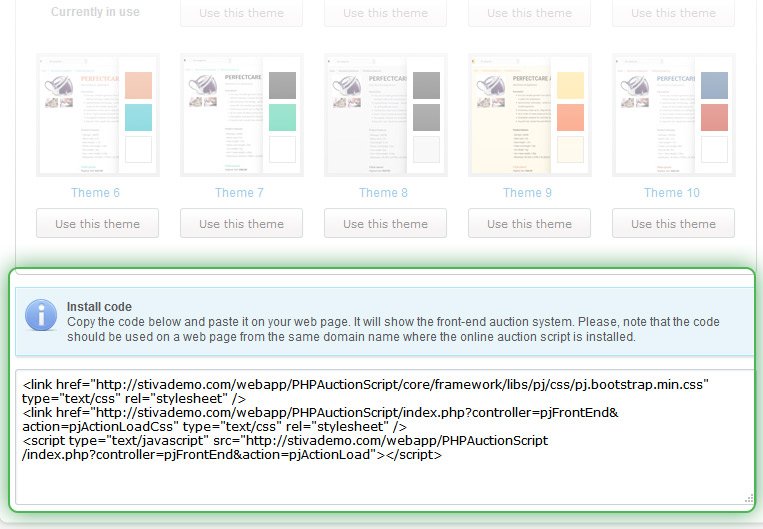The height and width of the screenshot is (529, 763).
Task: Open the Theme 7 preview thumbnail
Action: pyautogui.click(x=242, y=115)
